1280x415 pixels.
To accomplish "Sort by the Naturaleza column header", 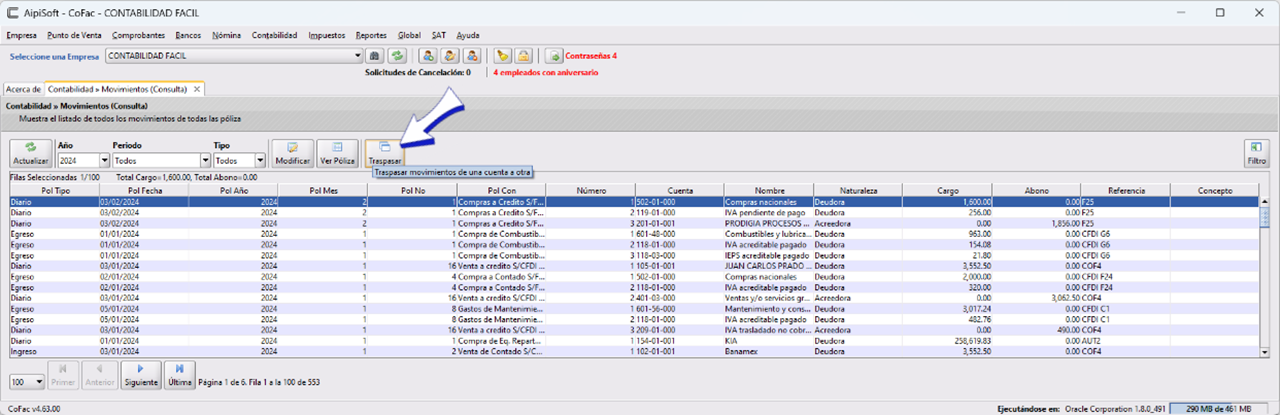I will pyautogui.click(x=858, y=190).
